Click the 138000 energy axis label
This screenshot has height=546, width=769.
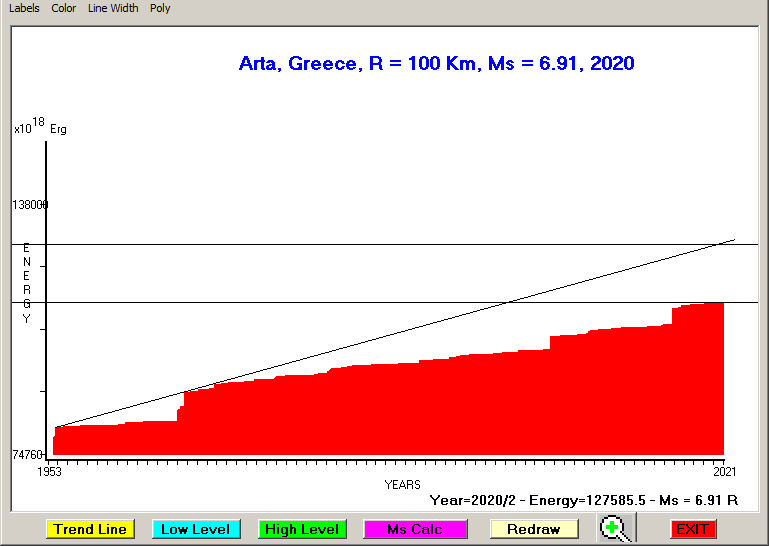coord(30,205)
